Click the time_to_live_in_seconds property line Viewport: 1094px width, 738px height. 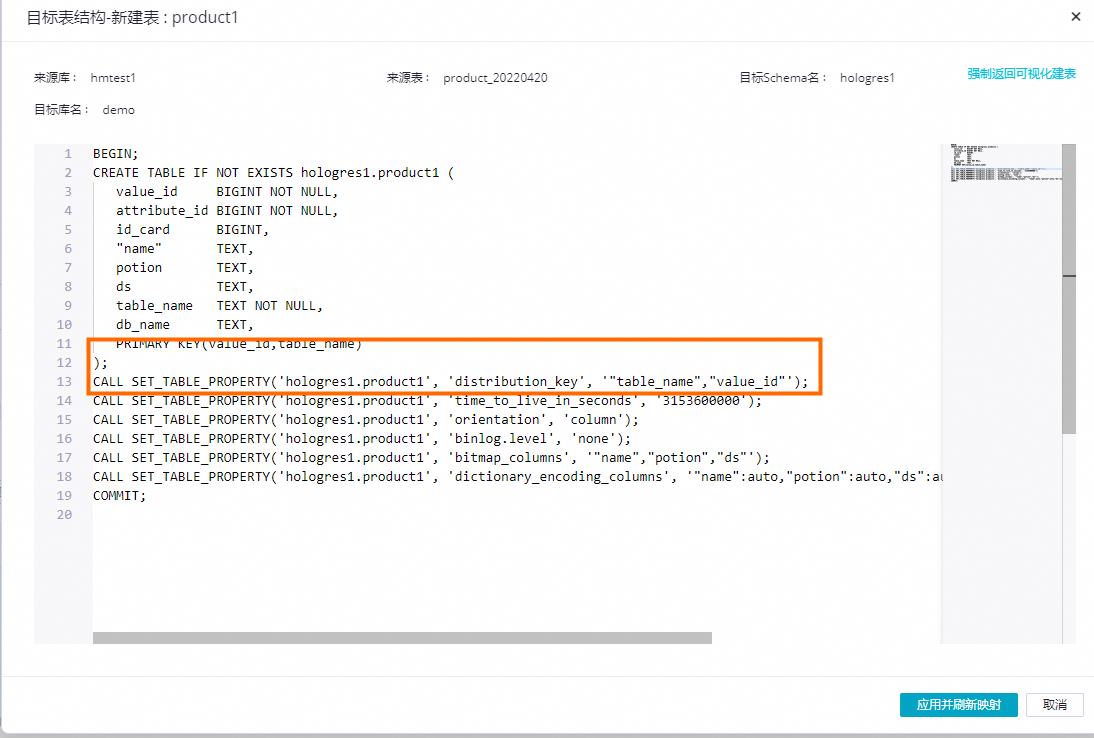pos(427,400)
